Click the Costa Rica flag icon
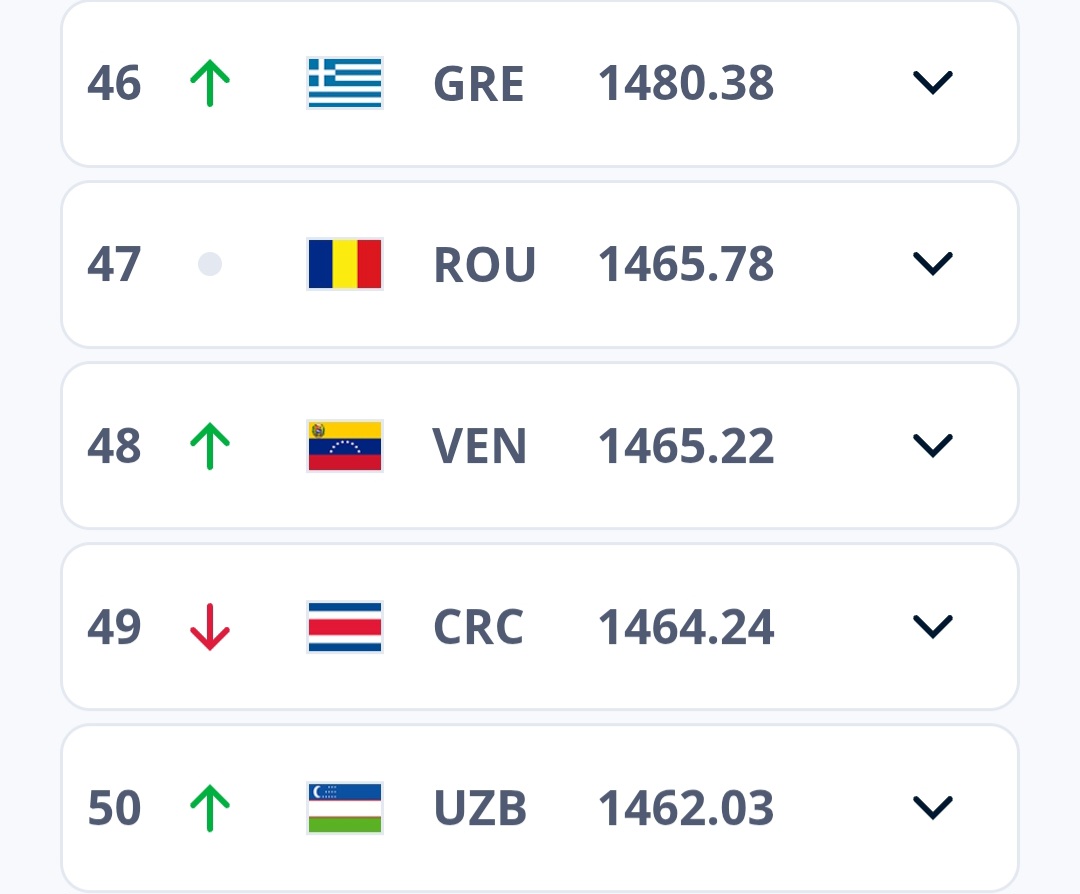Viewport: 1080px width, 894px height. [x=345, y=627]
